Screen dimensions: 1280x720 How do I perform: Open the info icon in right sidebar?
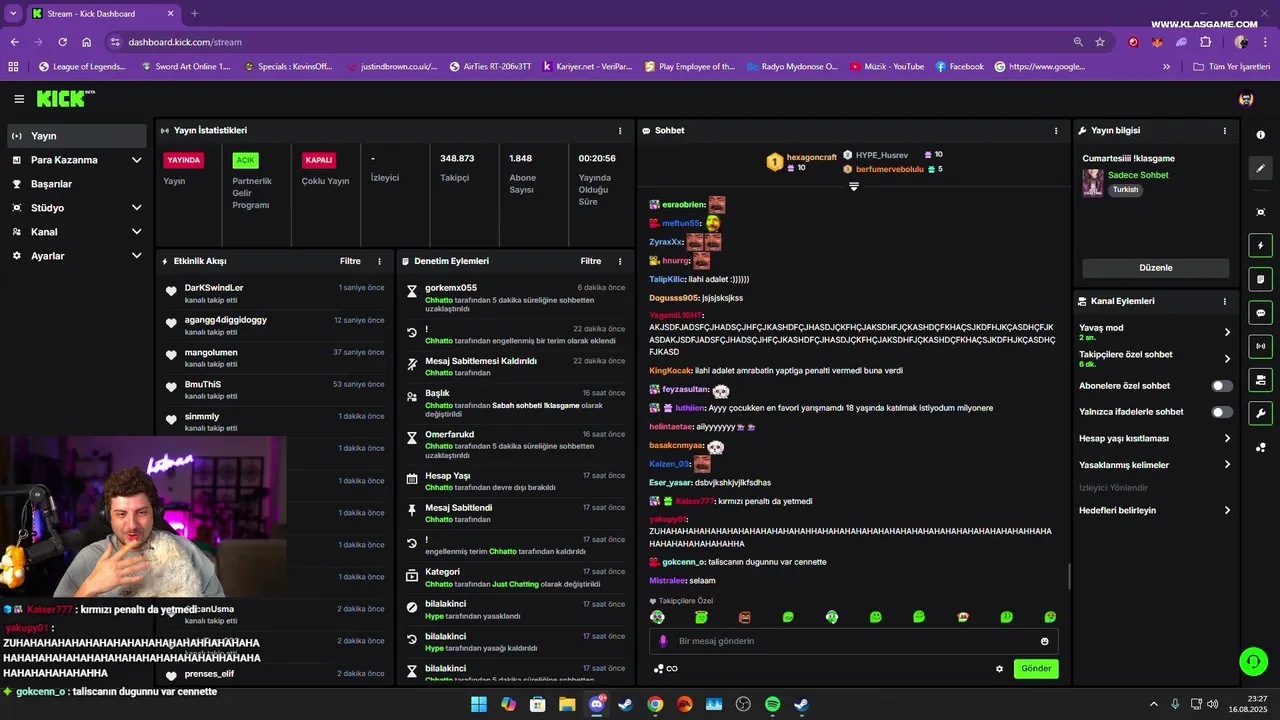click(x=1260, y=135)
